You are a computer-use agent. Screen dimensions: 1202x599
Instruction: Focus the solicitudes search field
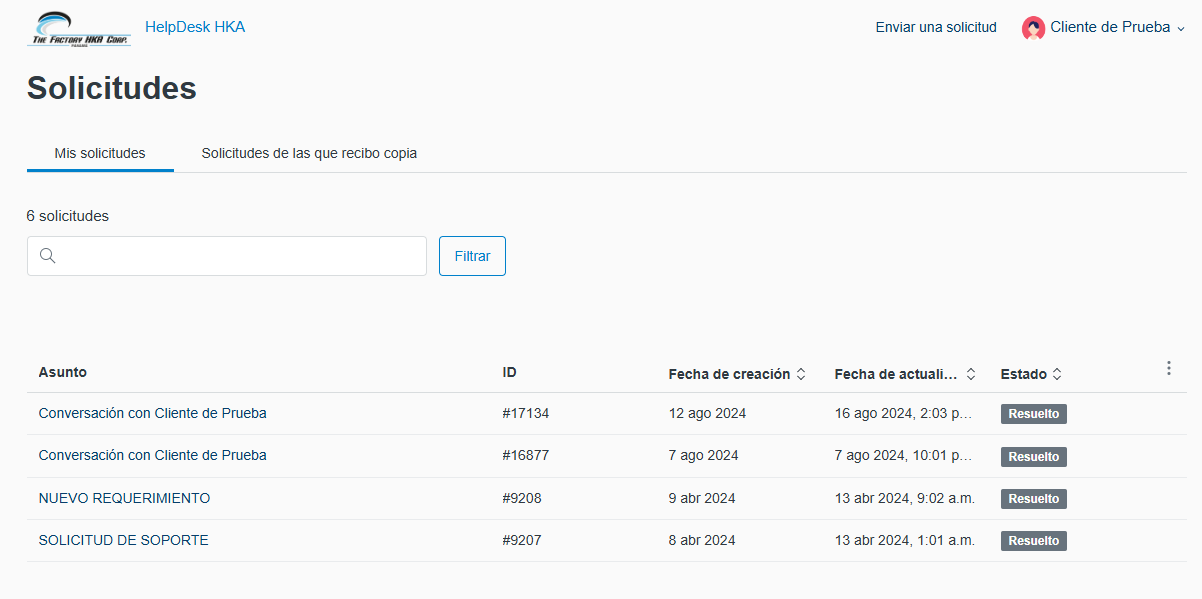(x=240, y=256)
